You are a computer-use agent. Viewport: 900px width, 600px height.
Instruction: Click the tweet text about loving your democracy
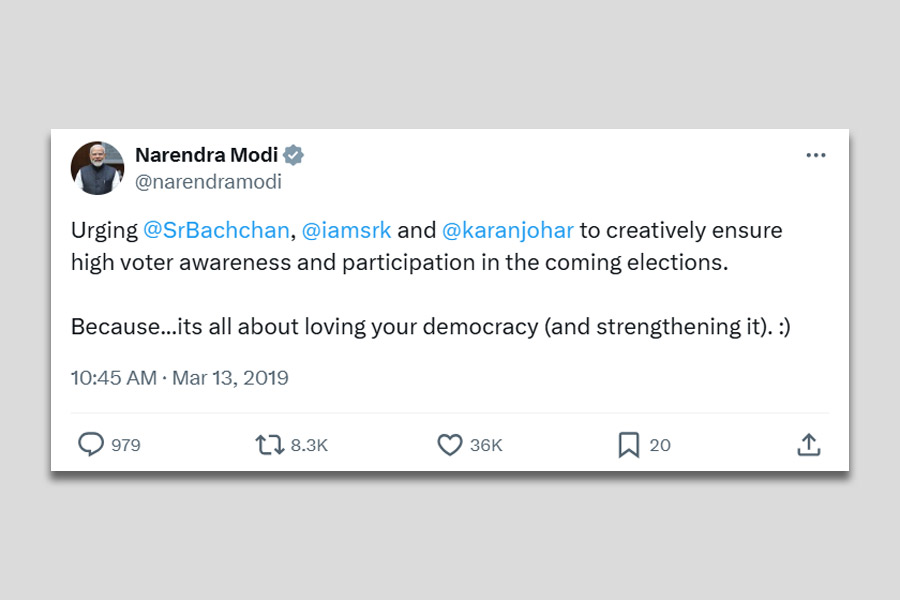click(x=430, y=327)
